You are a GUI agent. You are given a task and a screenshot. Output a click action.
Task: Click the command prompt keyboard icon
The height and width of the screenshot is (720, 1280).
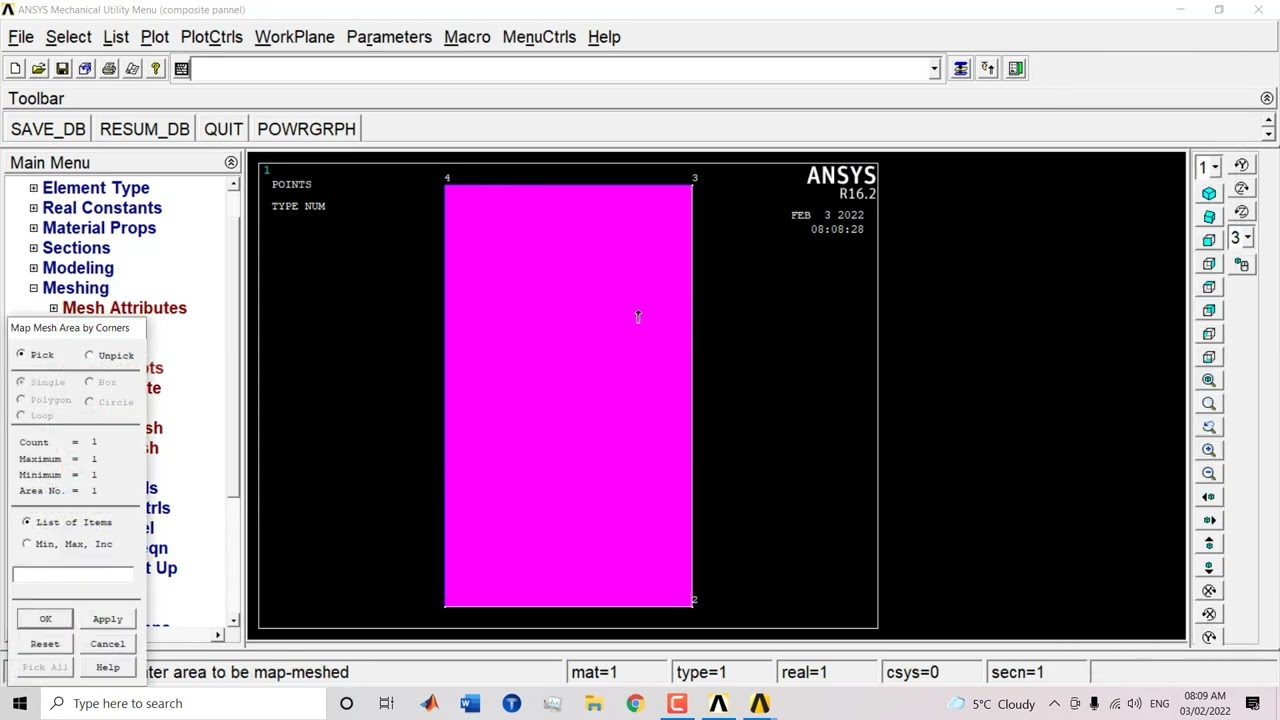[x=181, y=69]
